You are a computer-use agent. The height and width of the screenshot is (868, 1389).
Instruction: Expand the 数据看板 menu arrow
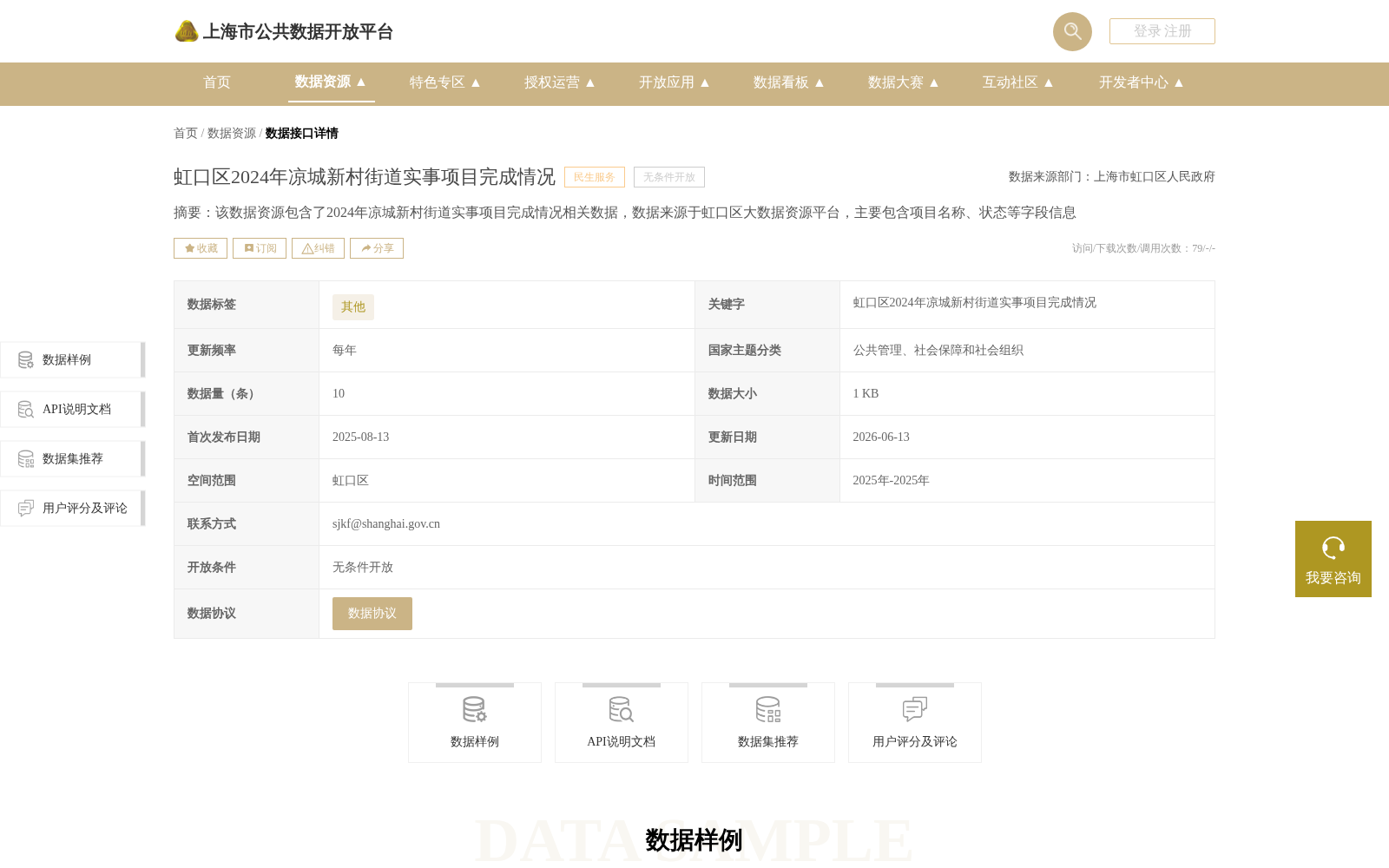coord(820,82)
